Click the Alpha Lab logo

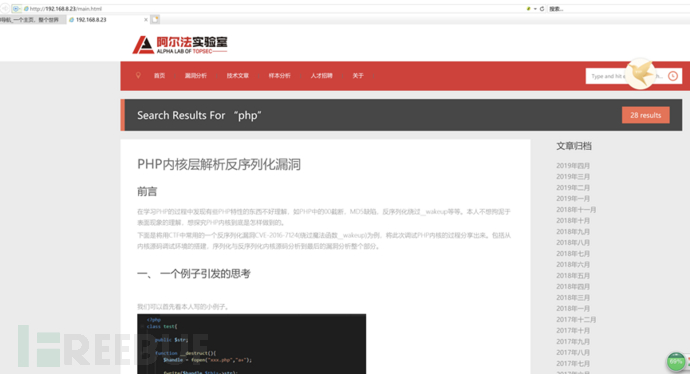pyautogui.click(x=180, y=45)
